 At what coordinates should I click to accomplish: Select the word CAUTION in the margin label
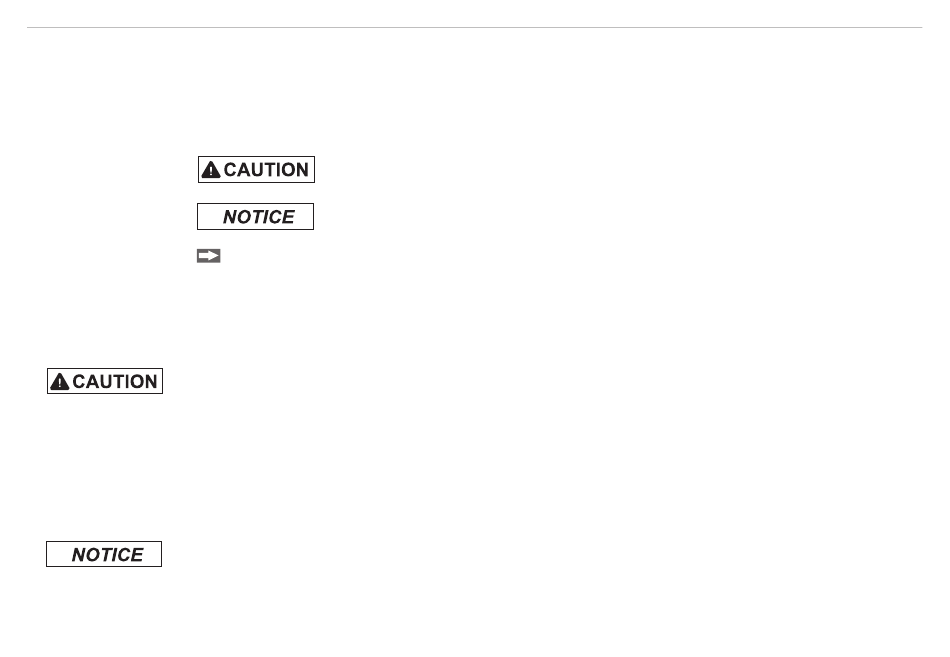click(x=115, y=382)
